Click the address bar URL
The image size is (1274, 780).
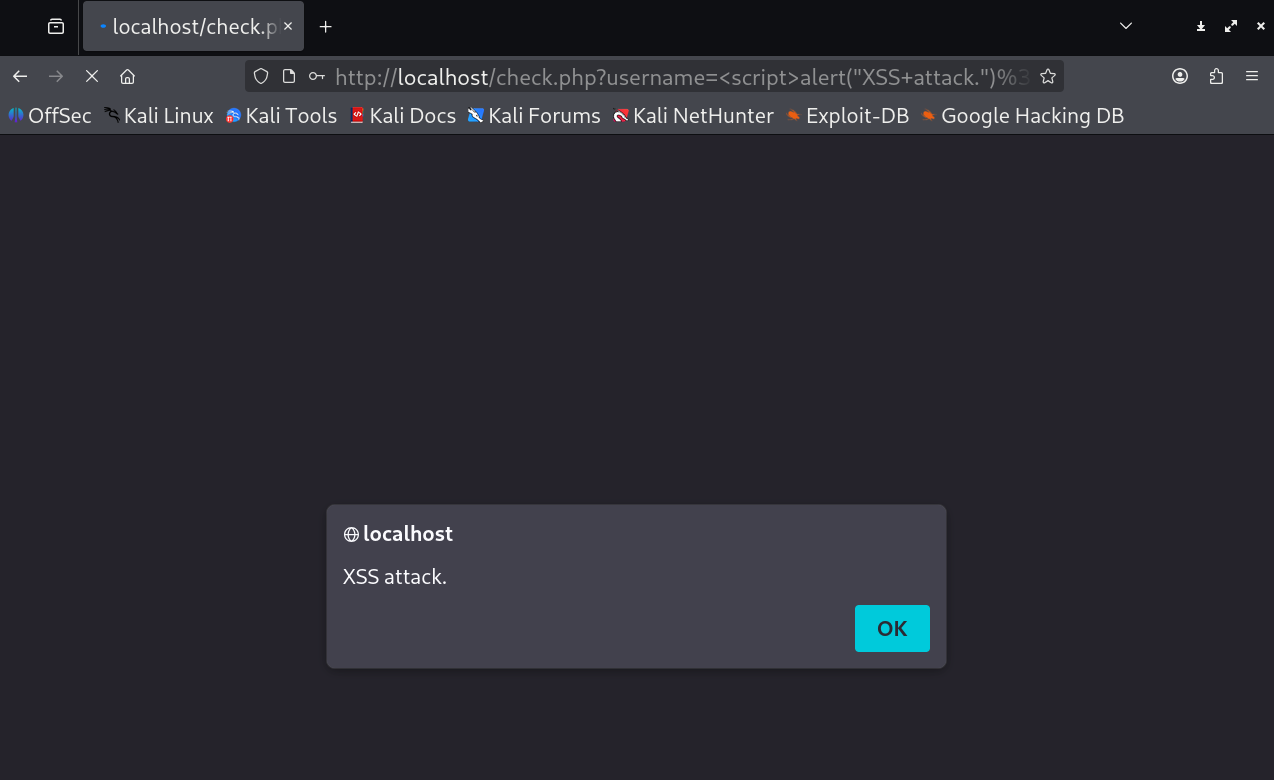click(x=681, y=76)
